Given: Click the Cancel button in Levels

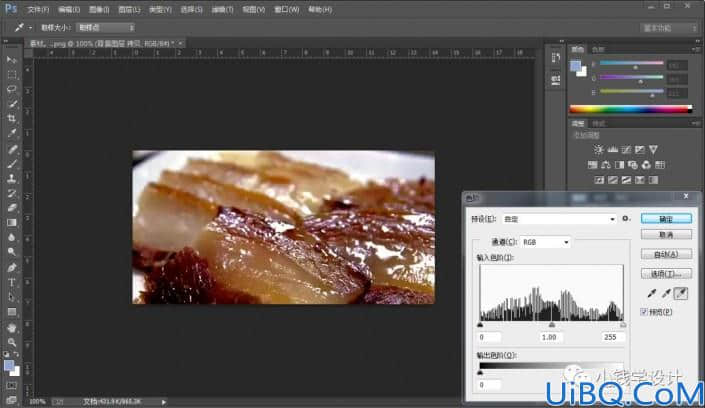Looking at the screenshot, I should (x=666, y=234).
